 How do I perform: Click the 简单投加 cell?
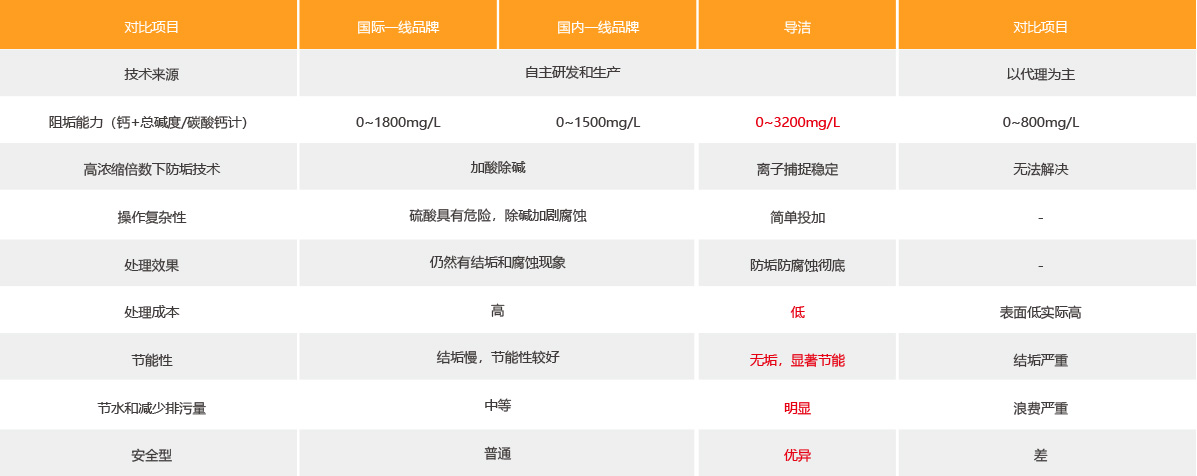click(x=797, y=217)
